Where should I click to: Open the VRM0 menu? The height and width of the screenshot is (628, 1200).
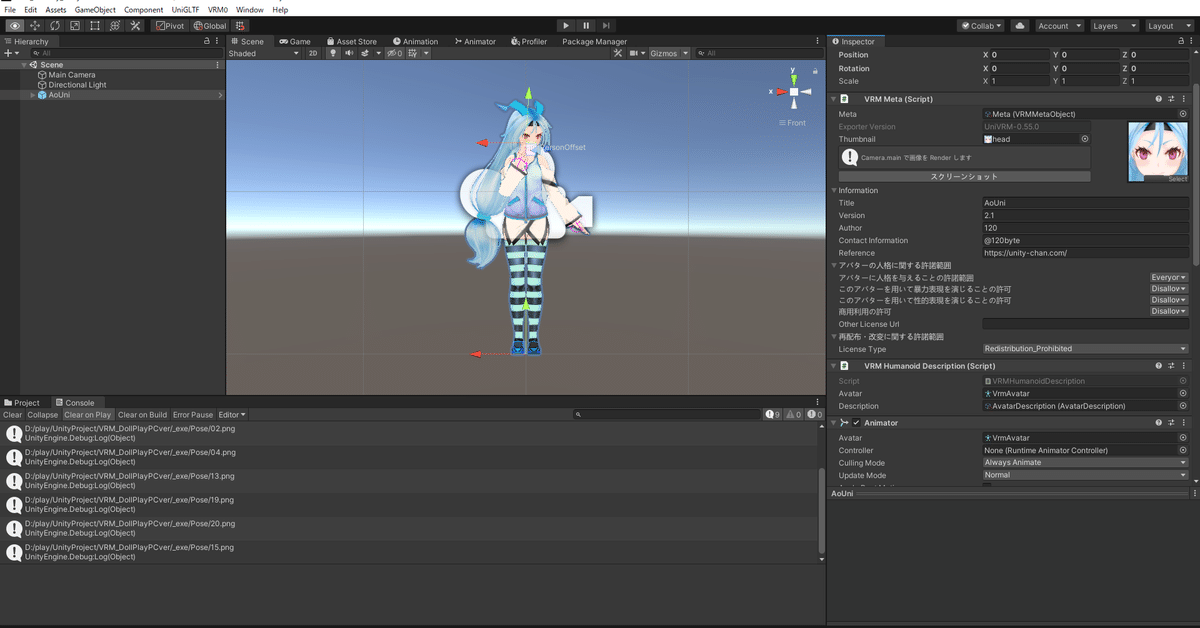pos(218,9)
